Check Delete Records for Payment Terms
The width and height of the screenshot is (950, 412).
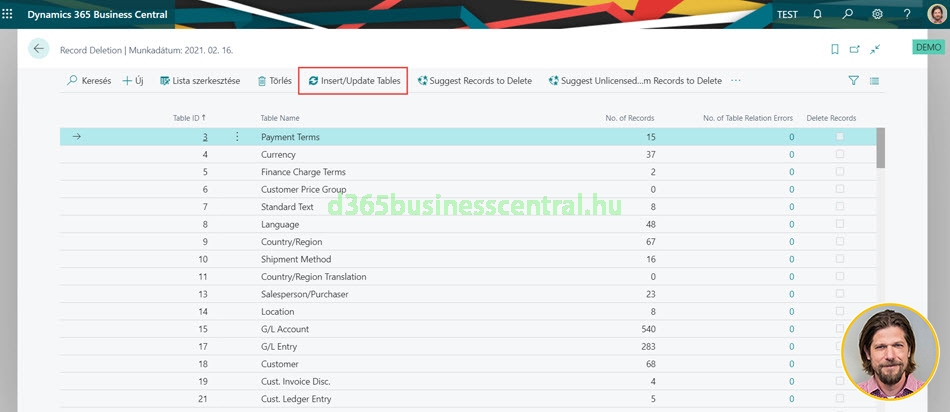click(839, 137)
